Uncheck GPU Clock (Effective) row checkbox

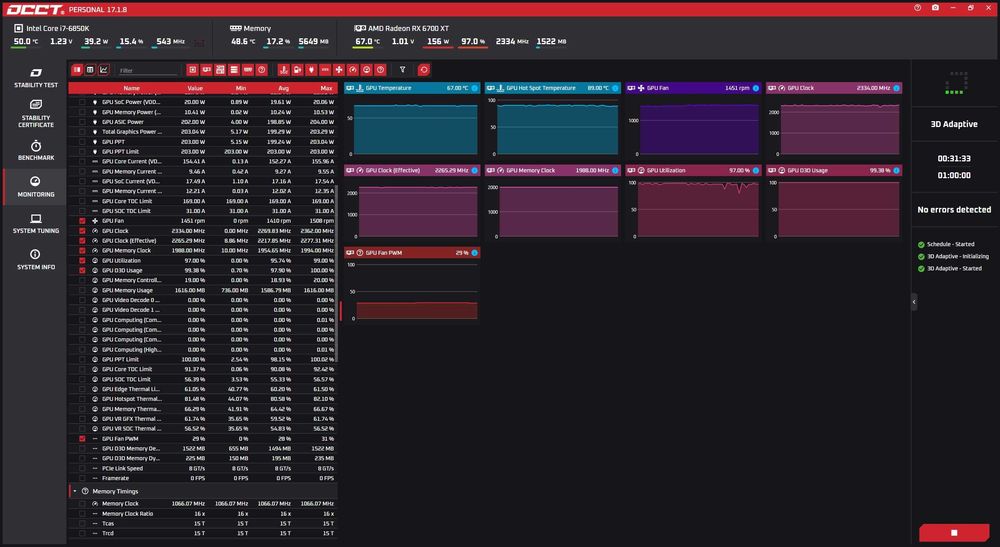(x=82, y=240)
